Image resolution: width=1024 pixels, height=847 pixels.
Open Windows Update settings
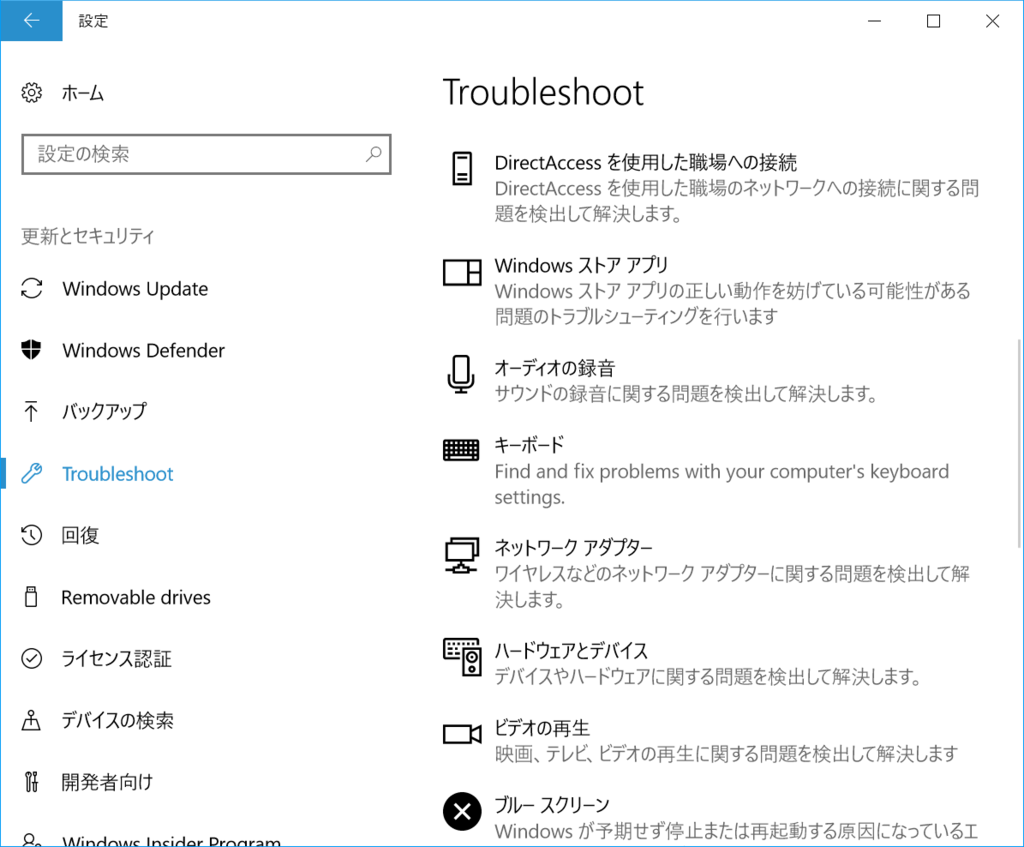[135, 289]
